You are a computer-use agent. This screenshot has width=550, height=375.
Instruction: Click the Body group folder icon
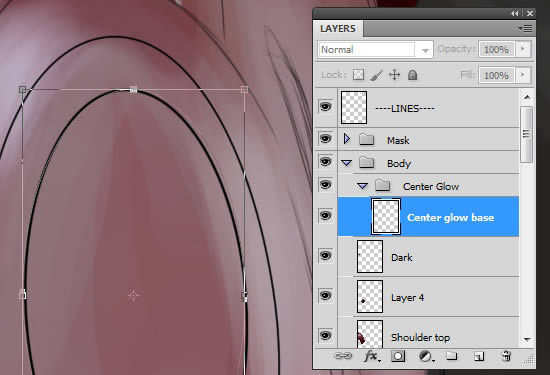coord(367,162)
